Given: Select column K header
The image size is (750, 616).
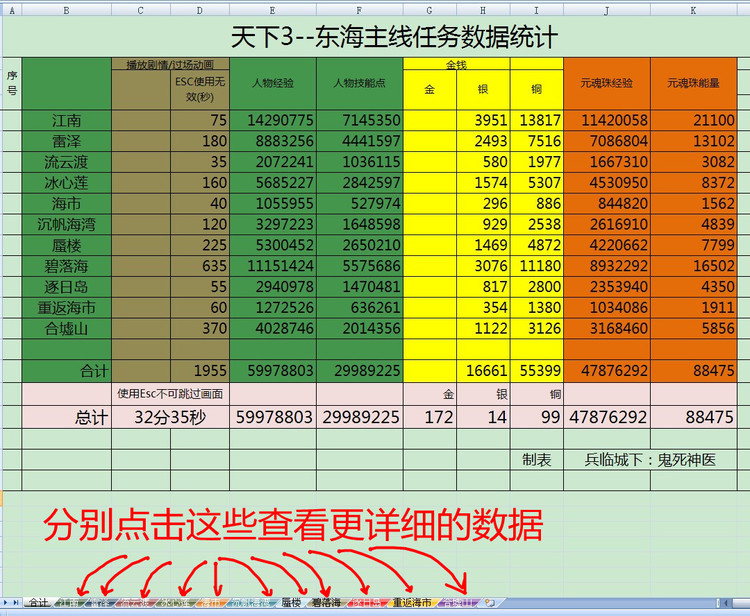Looking at the screenshot, I should 694,10.
